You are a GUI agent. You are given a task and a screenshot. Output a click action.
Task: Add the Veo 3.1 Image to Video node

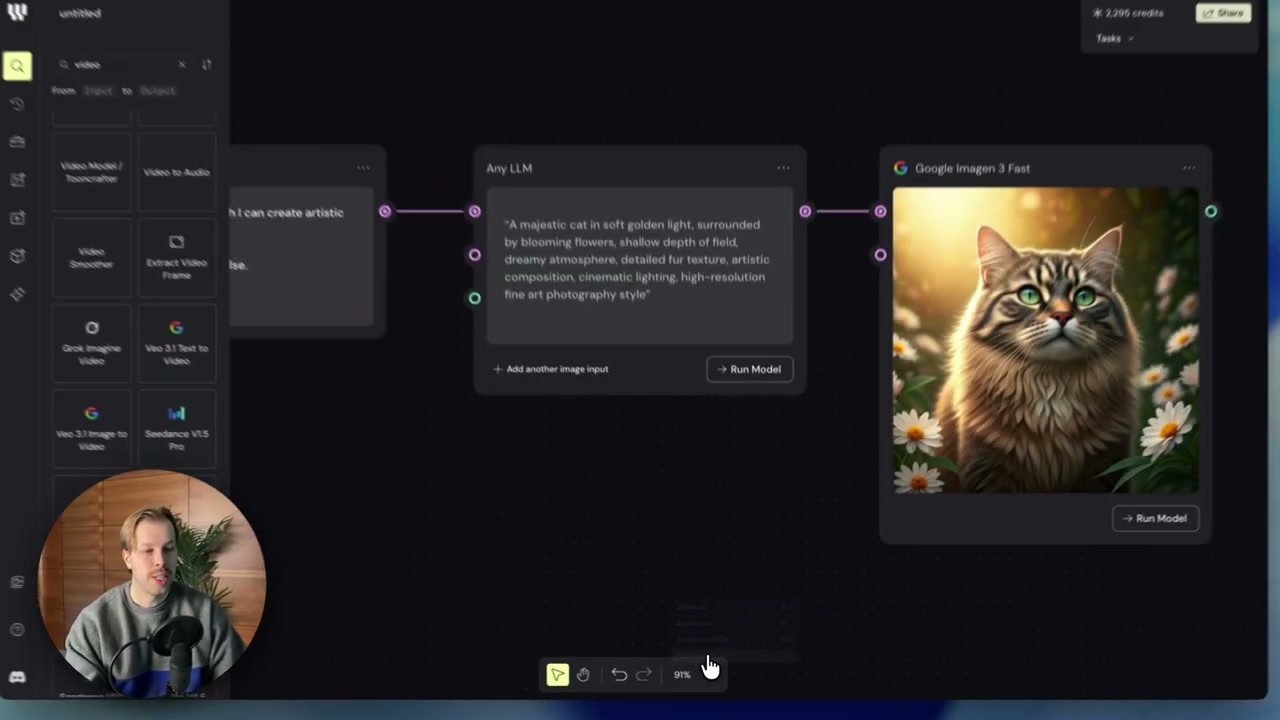coord(91,429)
